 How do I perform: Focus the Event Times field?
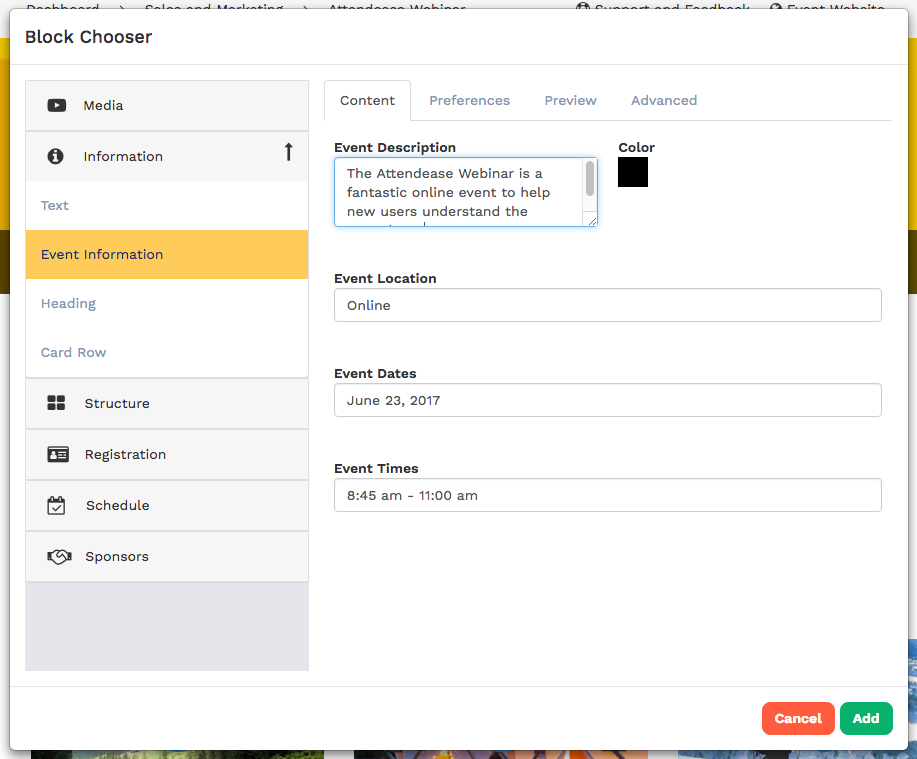[608, 495]
